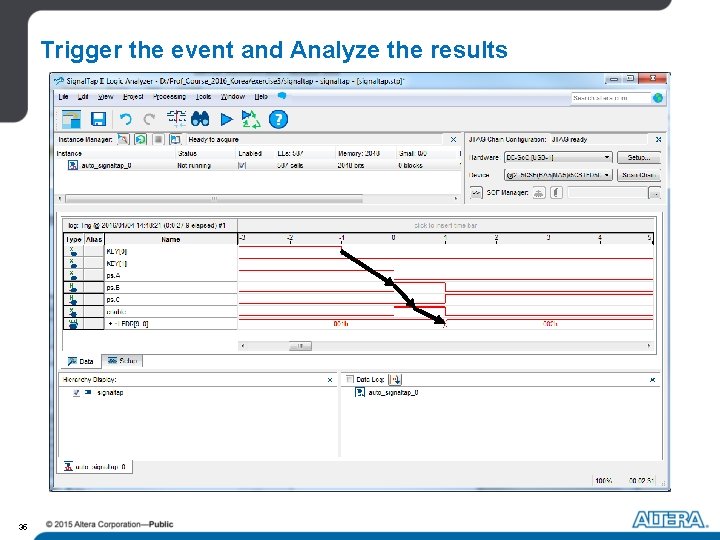Click Instance Manager autorun analysis icon
The width and height of the screenshot is (720, 540).
(141, 139)
